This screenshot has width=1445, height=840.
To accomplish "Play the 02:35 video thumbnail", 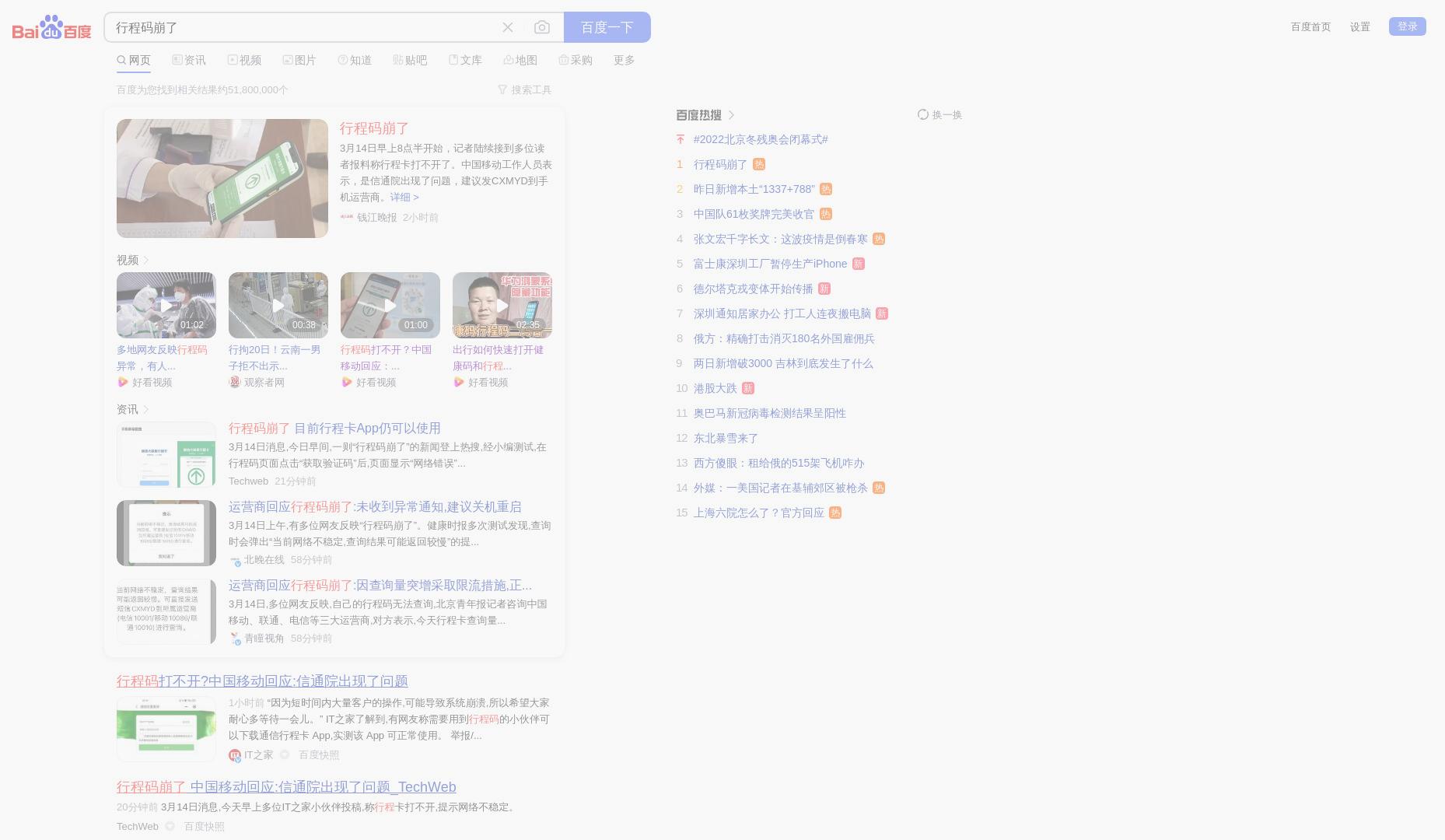I will point(502,305).
